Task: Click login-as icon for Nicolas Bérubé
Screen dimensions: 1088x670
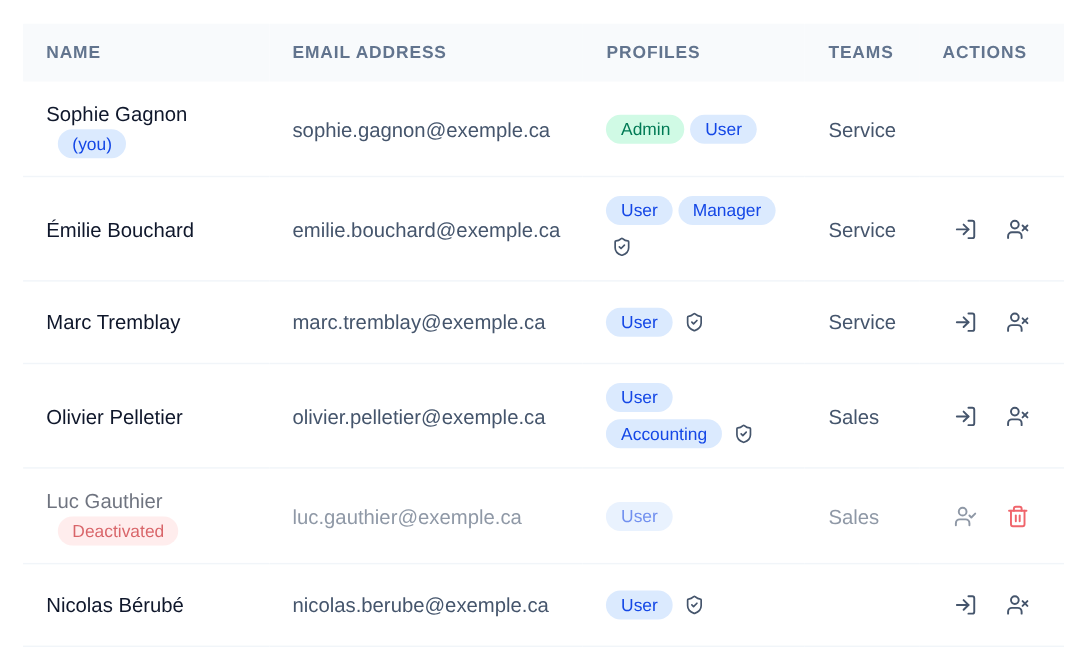Action: click(965, 605)
